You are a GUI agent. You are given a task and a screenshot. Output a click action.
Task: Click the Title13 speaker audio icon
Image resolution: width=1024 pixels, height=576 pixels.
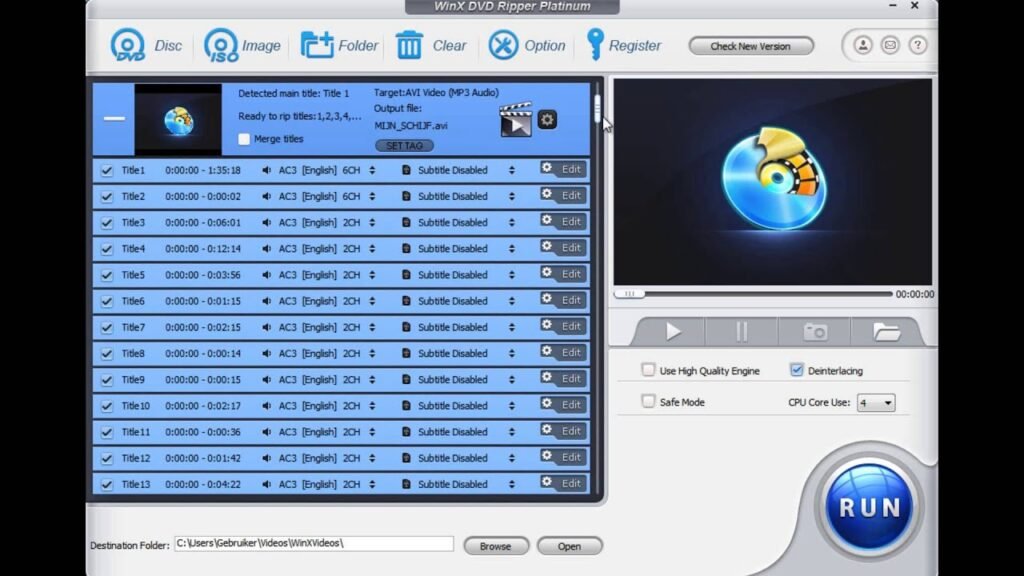tap(266, 484)
